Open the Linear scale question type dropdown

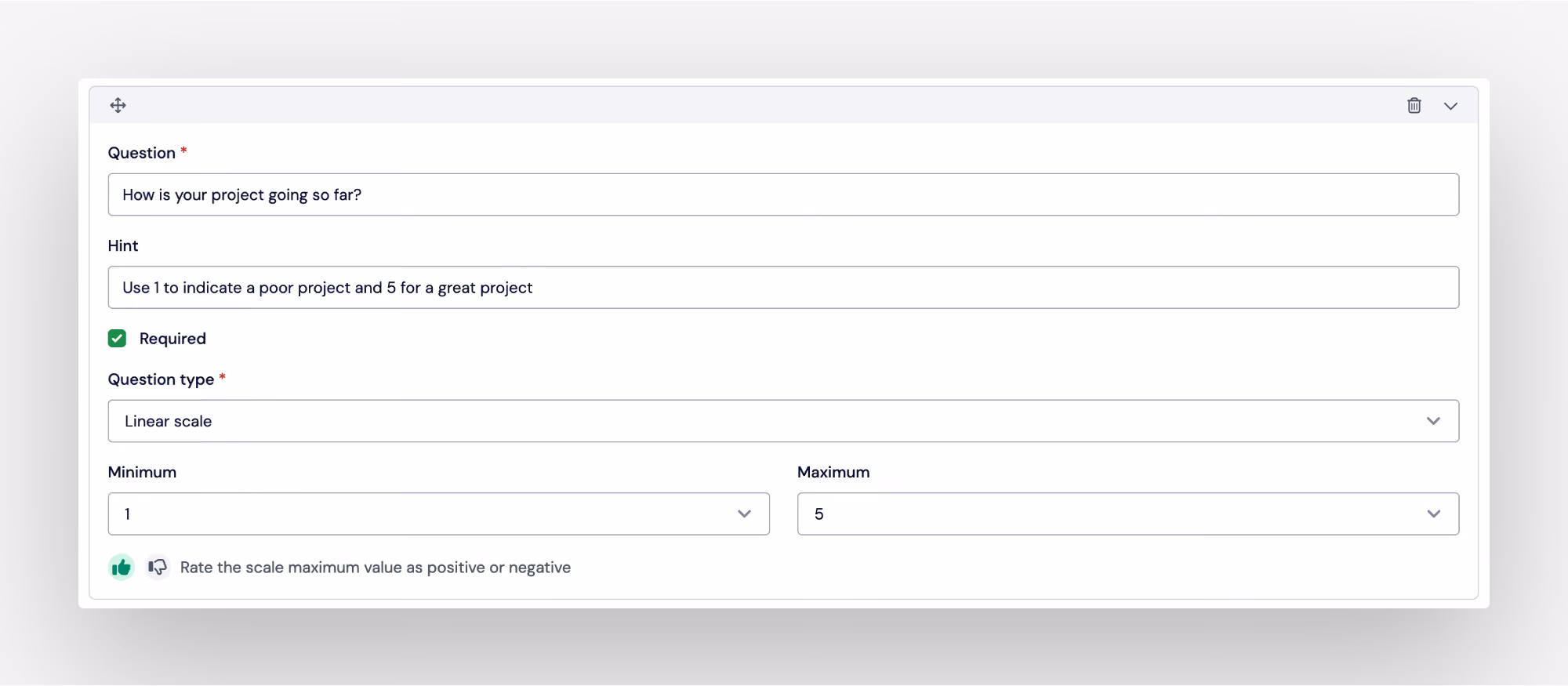pos(783,421)
